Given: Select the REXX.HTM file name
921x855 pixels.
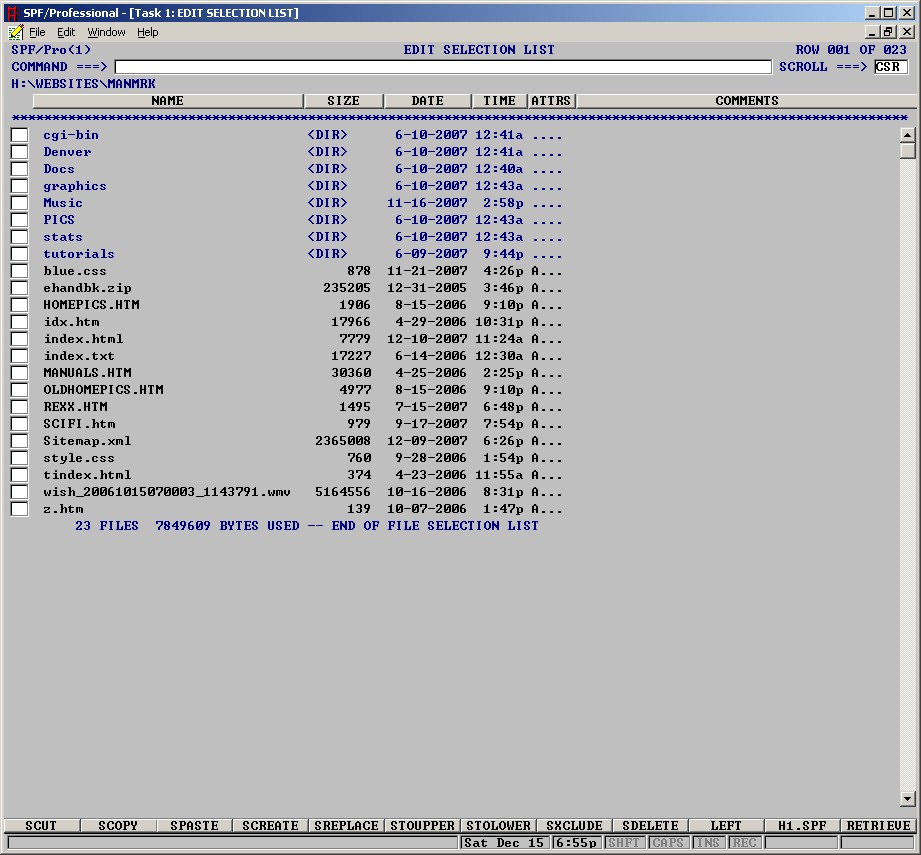Looking at the screenshot, I should (75, 407).
